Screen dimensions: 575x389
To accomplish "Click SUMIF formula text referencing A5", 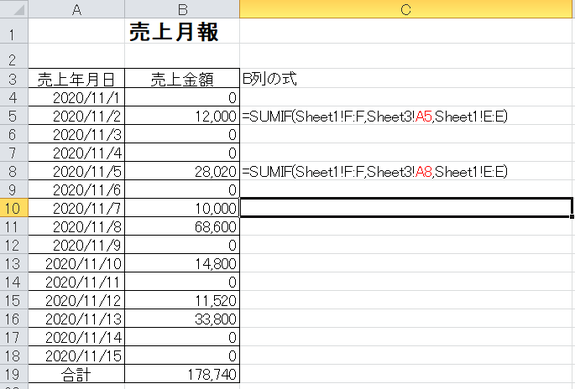I will point(375,116).
